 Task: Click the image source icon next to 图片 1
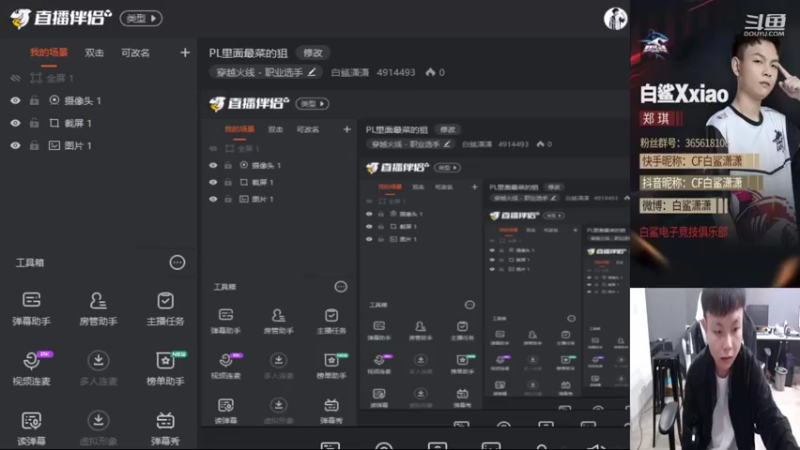click(54, 145)
